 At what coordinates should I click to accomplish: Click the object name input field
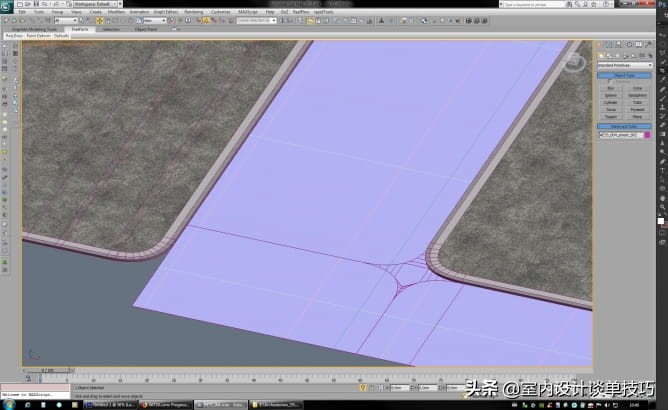tap(619, 134)
